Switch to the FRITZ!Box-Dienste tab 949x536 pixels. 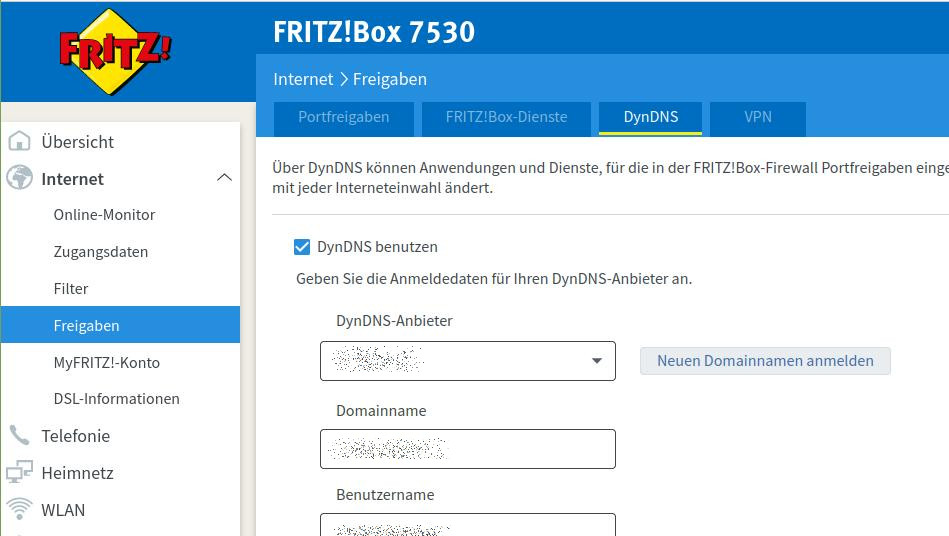pyautogui.click(x=507, y=117)
